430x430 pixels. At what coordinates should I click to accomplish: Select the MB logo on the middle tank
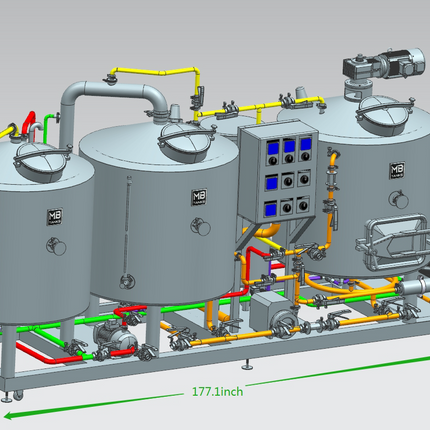coord(199,197)
